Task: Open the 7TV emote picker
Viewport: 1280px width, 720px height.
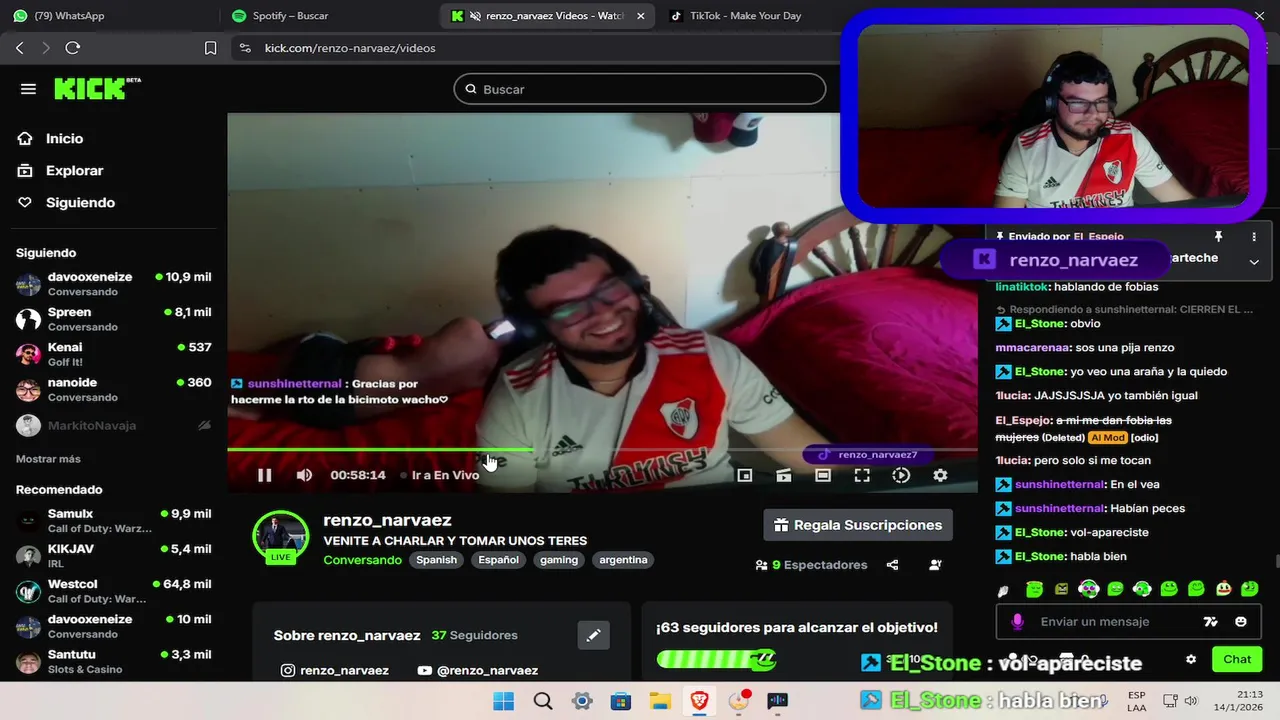Action: tap(1211, 622)
